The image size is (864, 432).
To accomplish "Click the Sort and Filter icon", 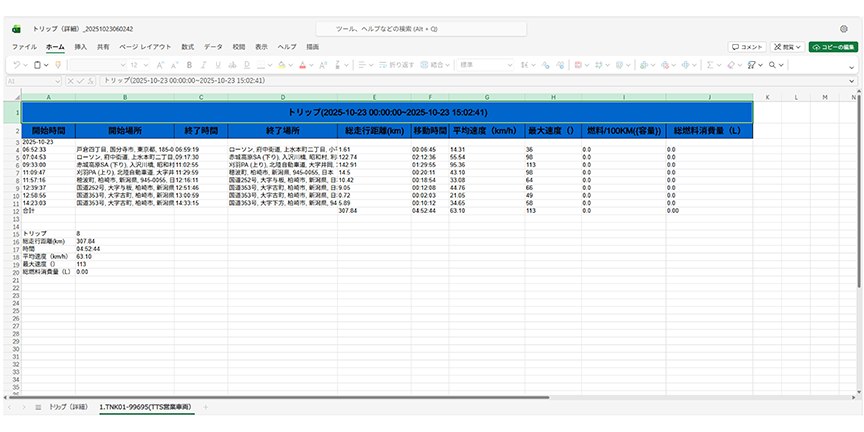I will tap(752, 65).
